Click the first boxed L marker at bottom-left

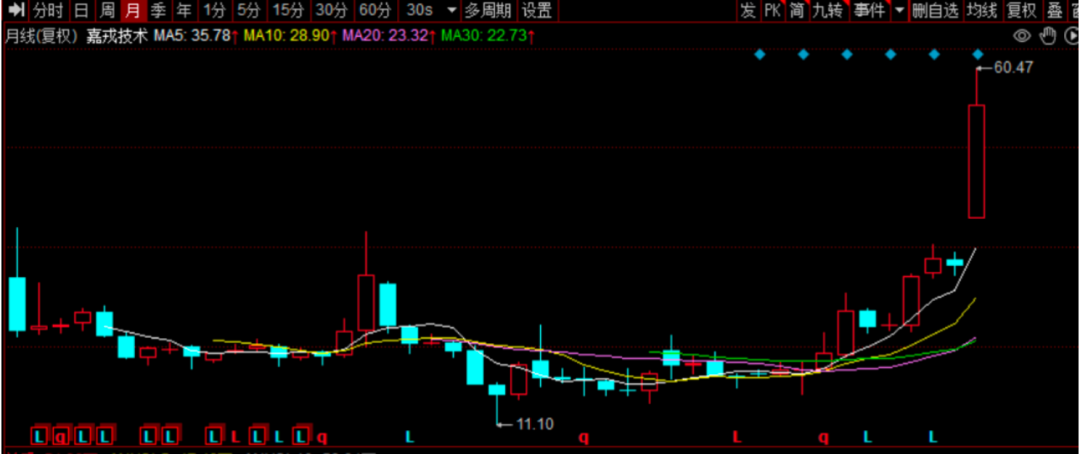(x=40, y=437)
